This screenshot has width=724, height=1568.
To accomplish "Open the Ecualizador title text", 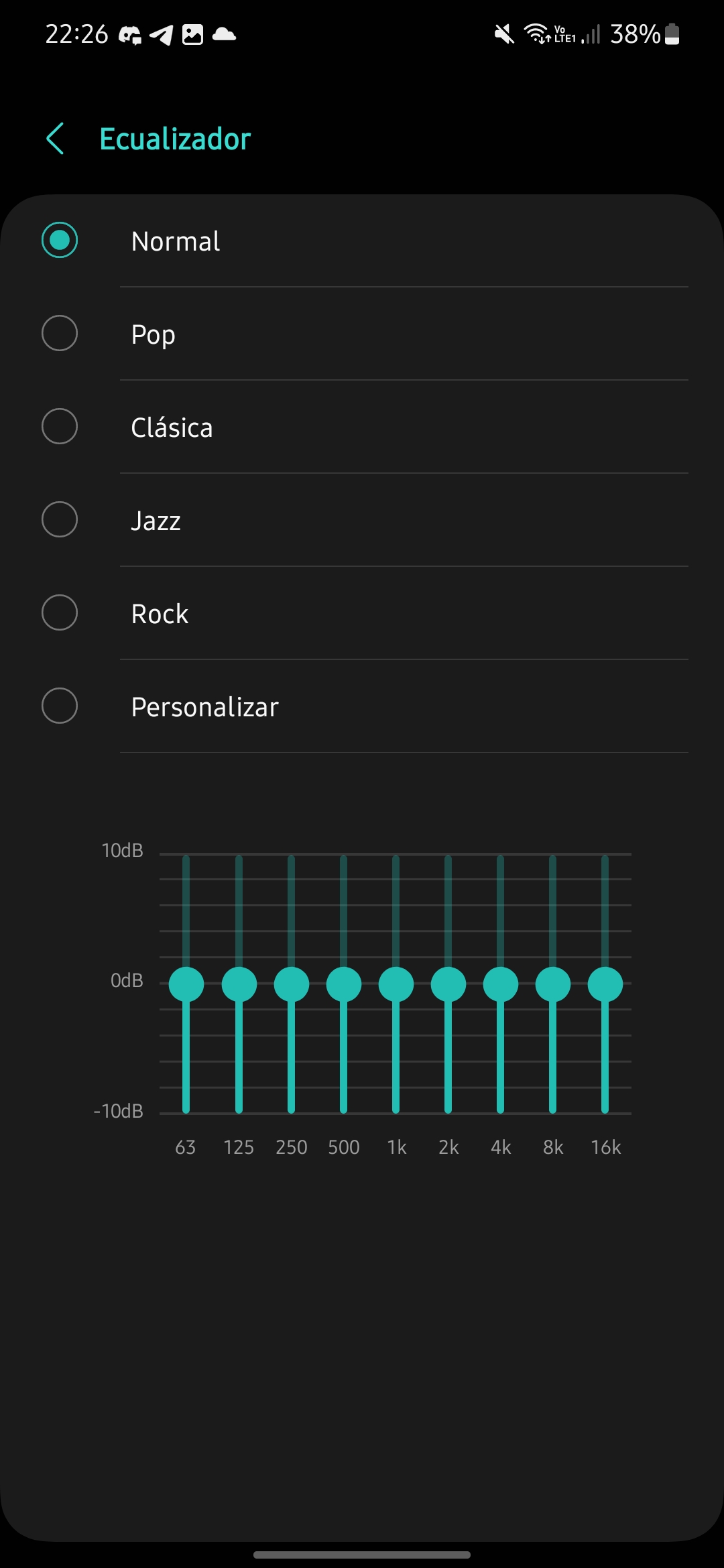I will [175, 139].
